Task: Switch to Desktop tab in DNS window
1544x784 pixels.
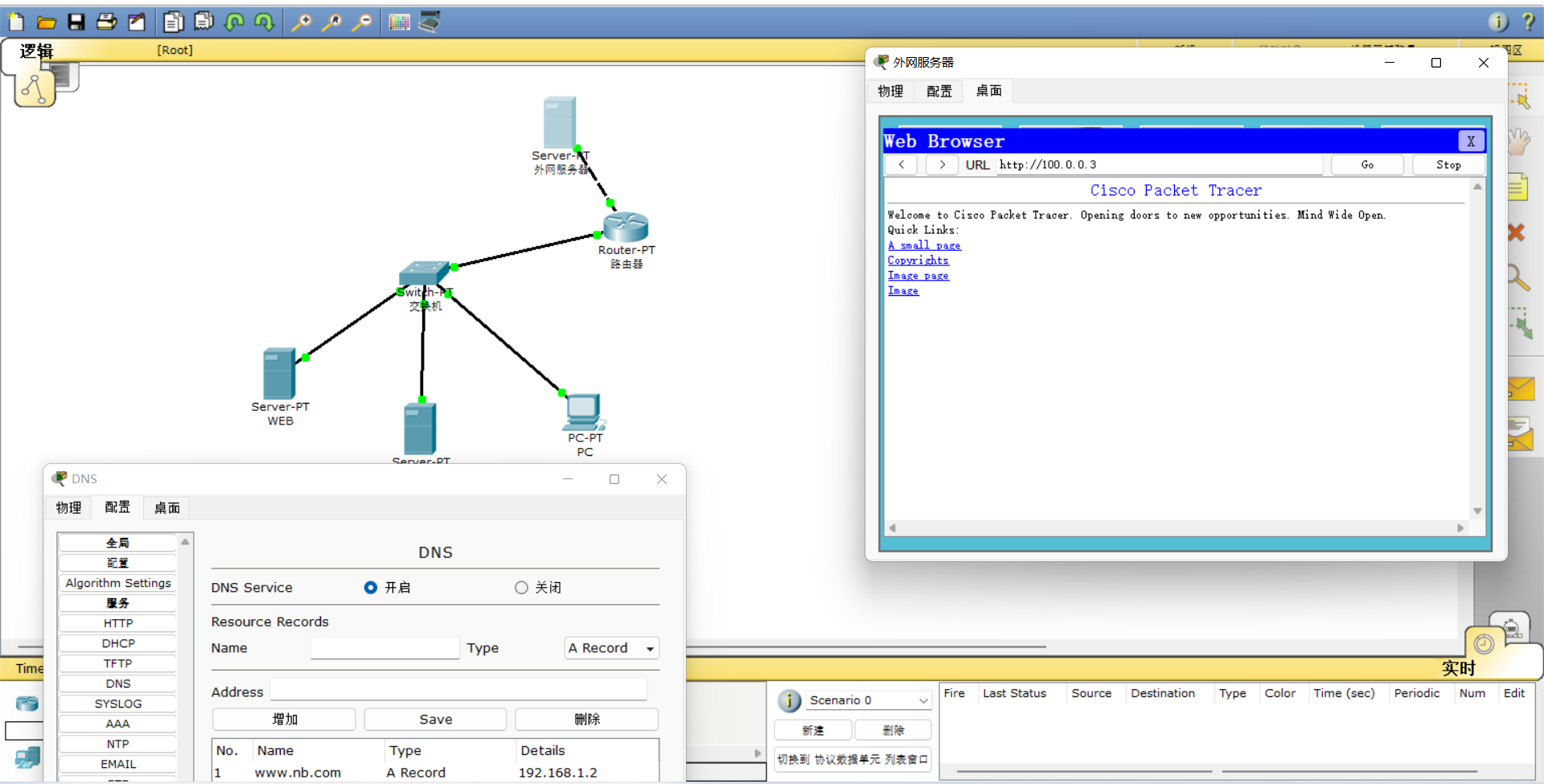Action: pos(167,507)
